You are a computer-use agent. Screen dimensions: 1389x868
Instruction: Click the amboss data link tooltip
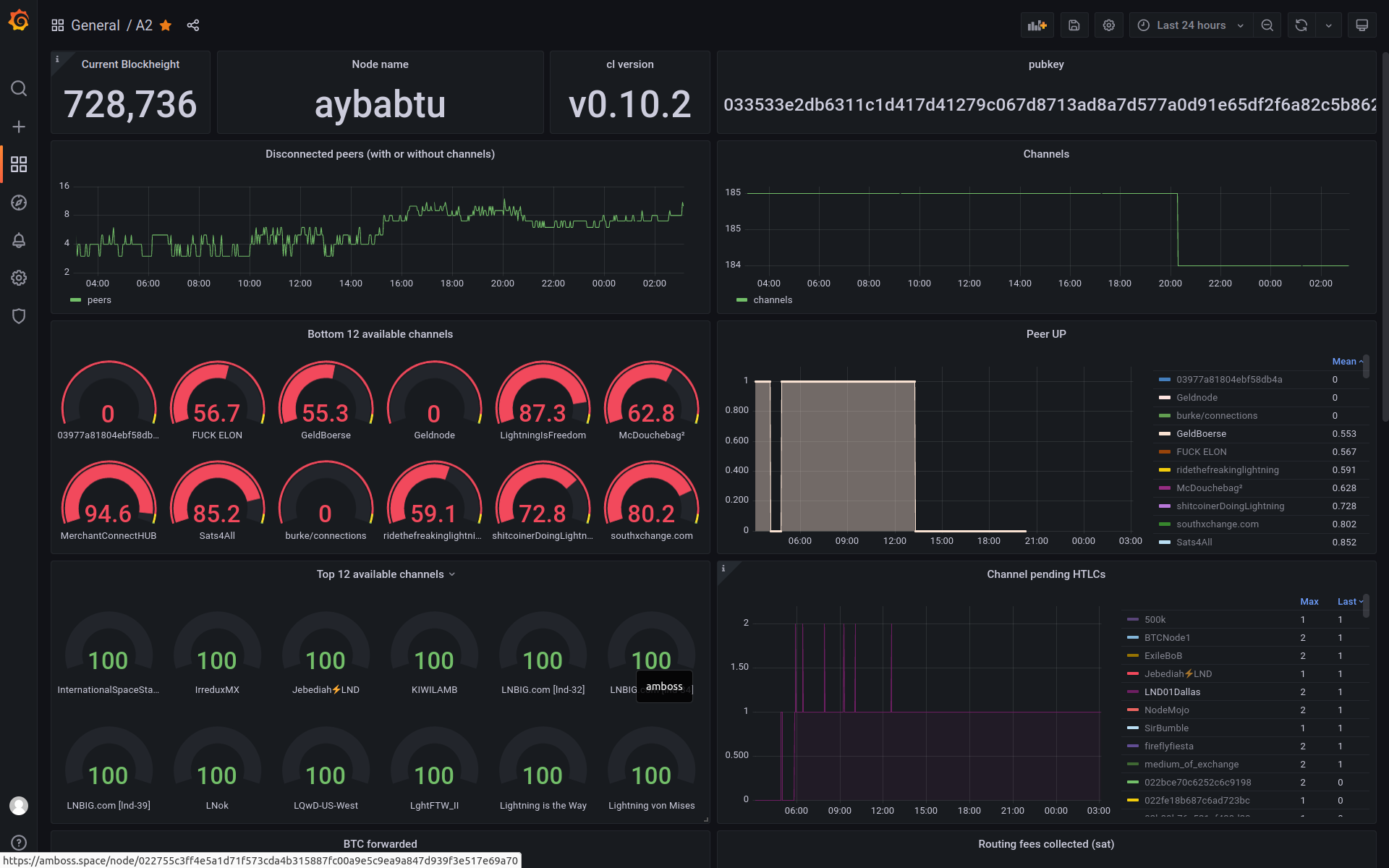pos(664,686)
